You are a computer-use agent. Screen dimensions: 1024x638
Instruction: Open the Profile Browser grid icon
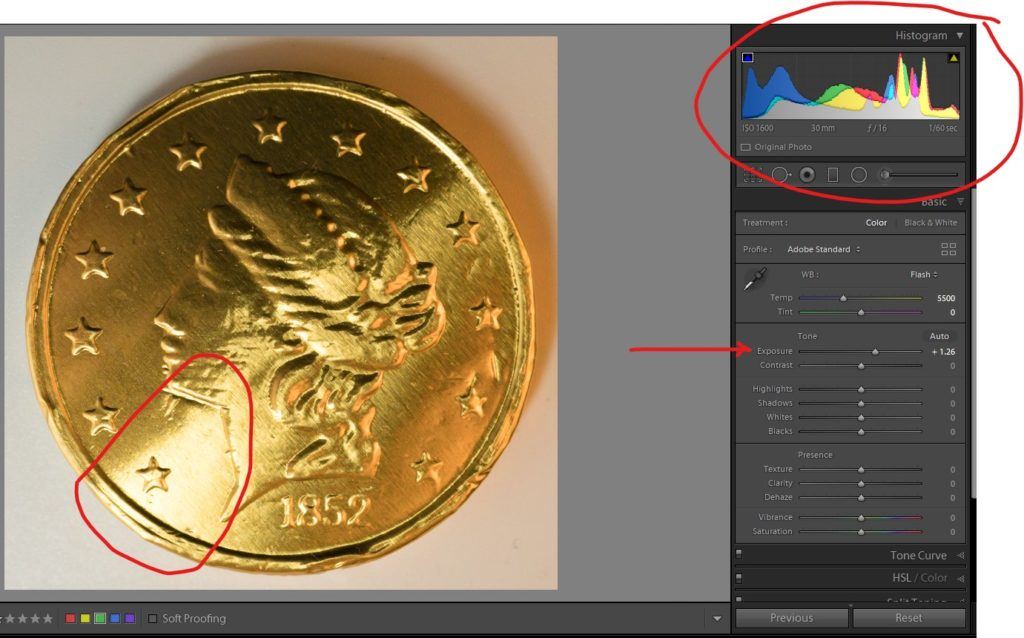tap(948, 249)
